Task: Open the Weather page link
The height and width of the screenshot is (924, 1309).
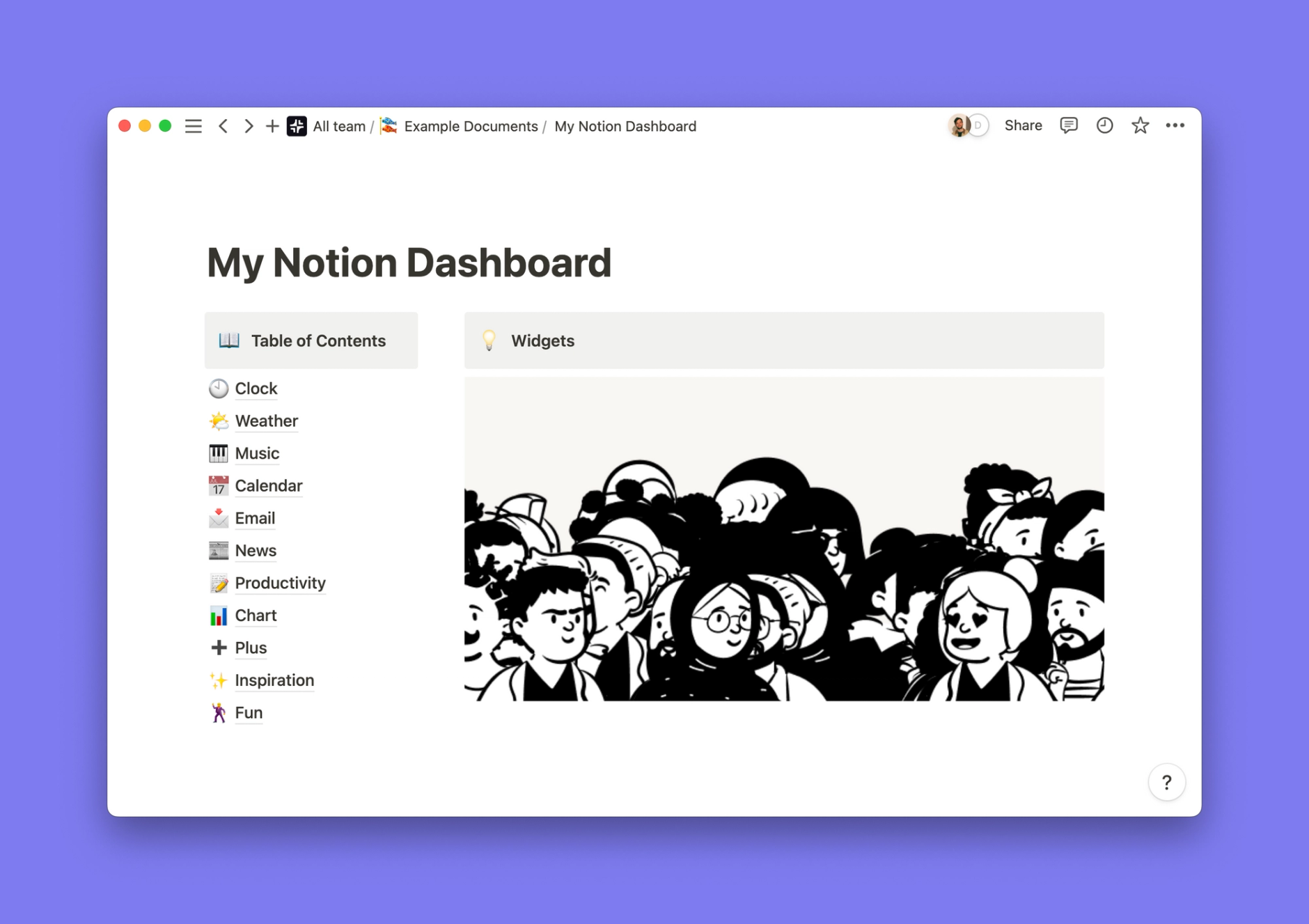Action: click(267, 421)
